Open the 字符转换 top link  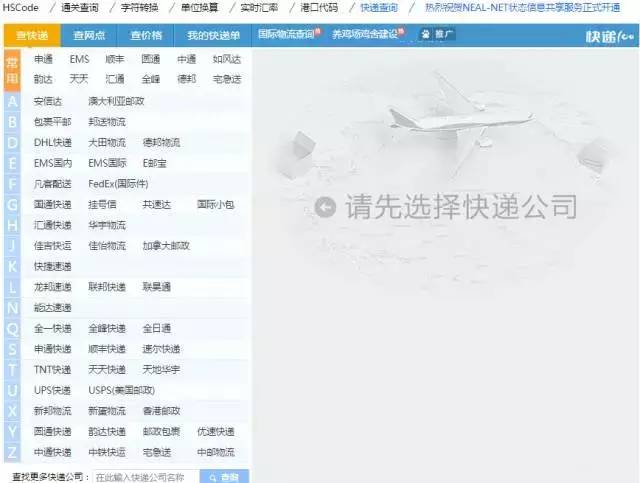click(140, 7)
